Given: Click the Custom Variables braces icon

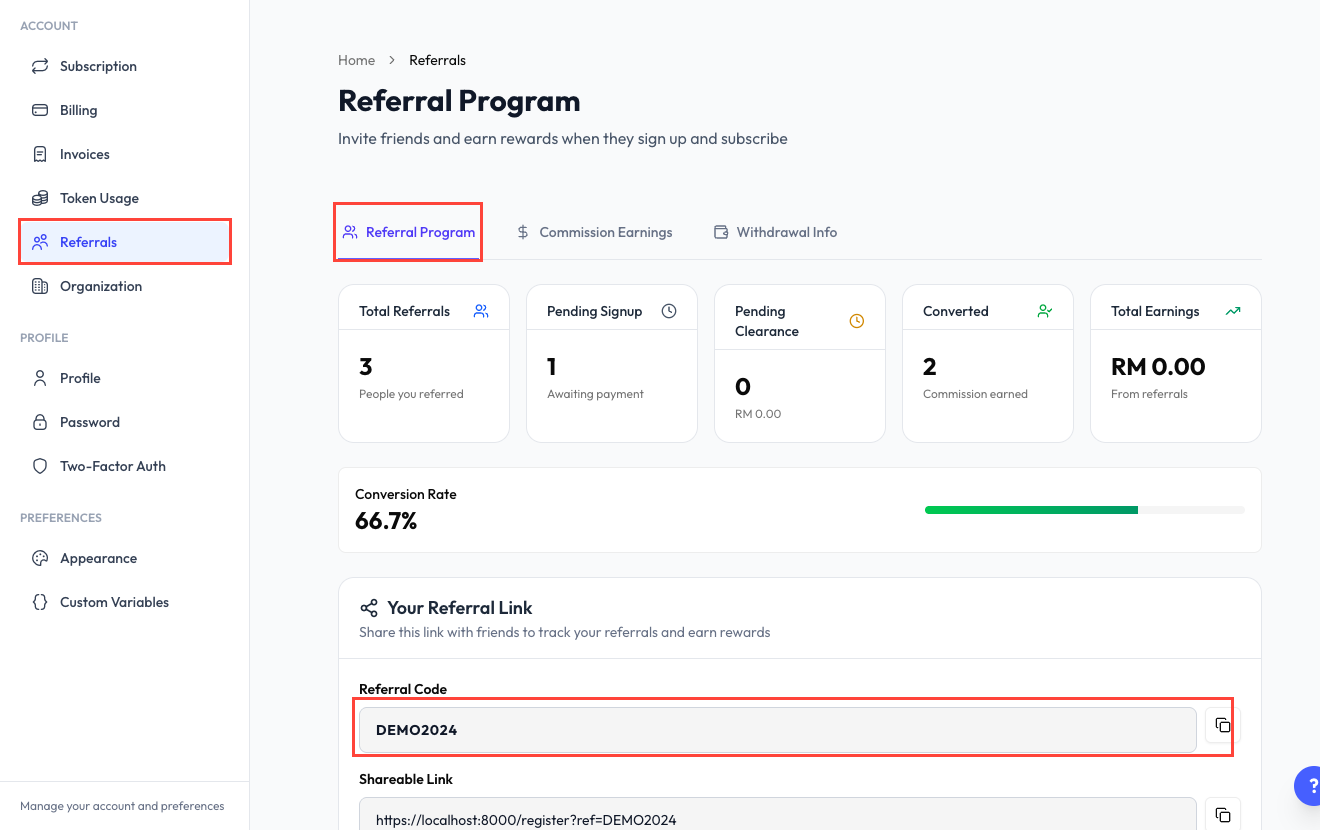Looking at the screenshot, I should pyautogui.click(x=40, y=602).
